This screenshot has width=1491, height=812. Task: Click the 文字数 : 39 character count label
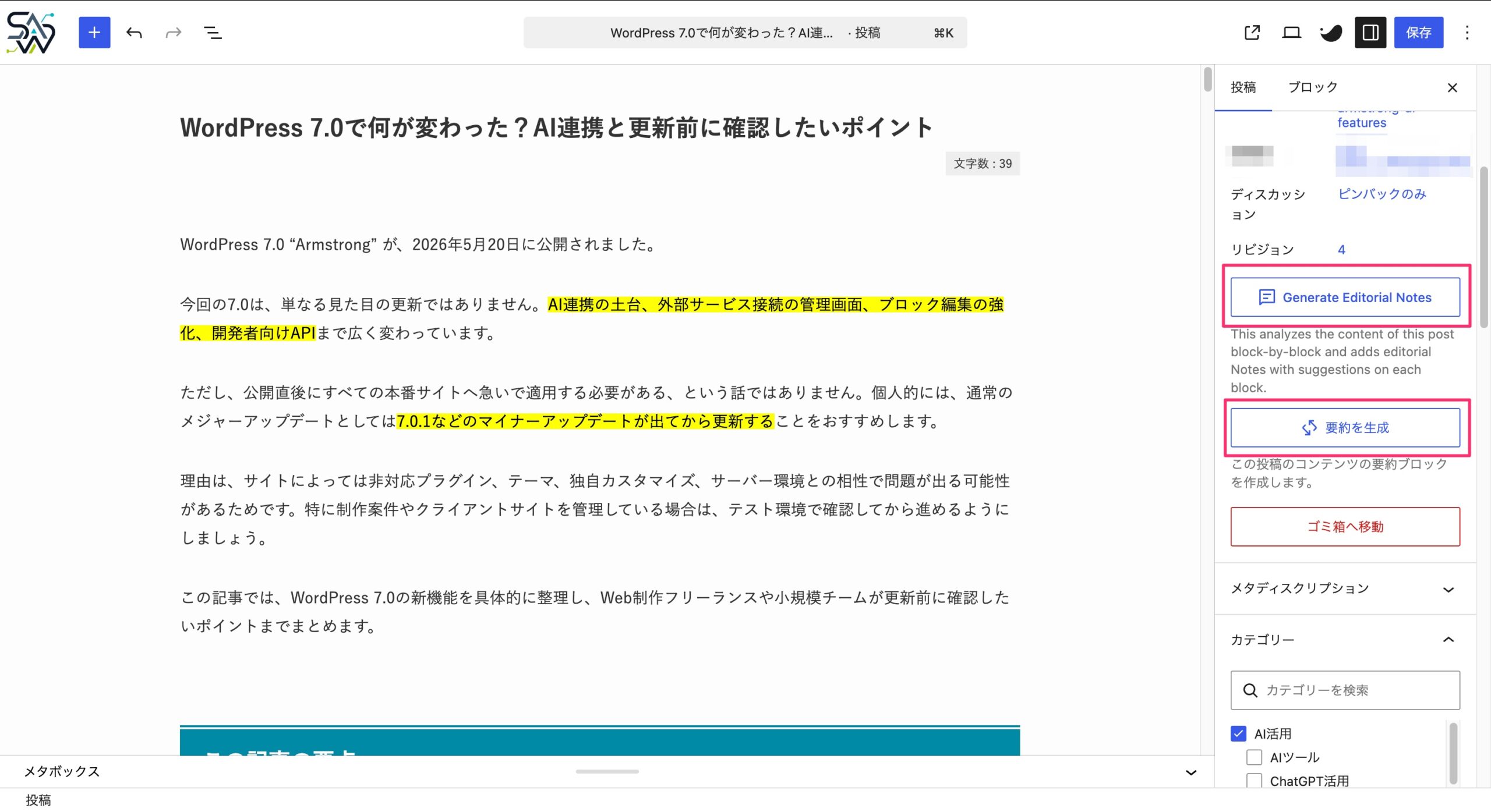point(983,164)
